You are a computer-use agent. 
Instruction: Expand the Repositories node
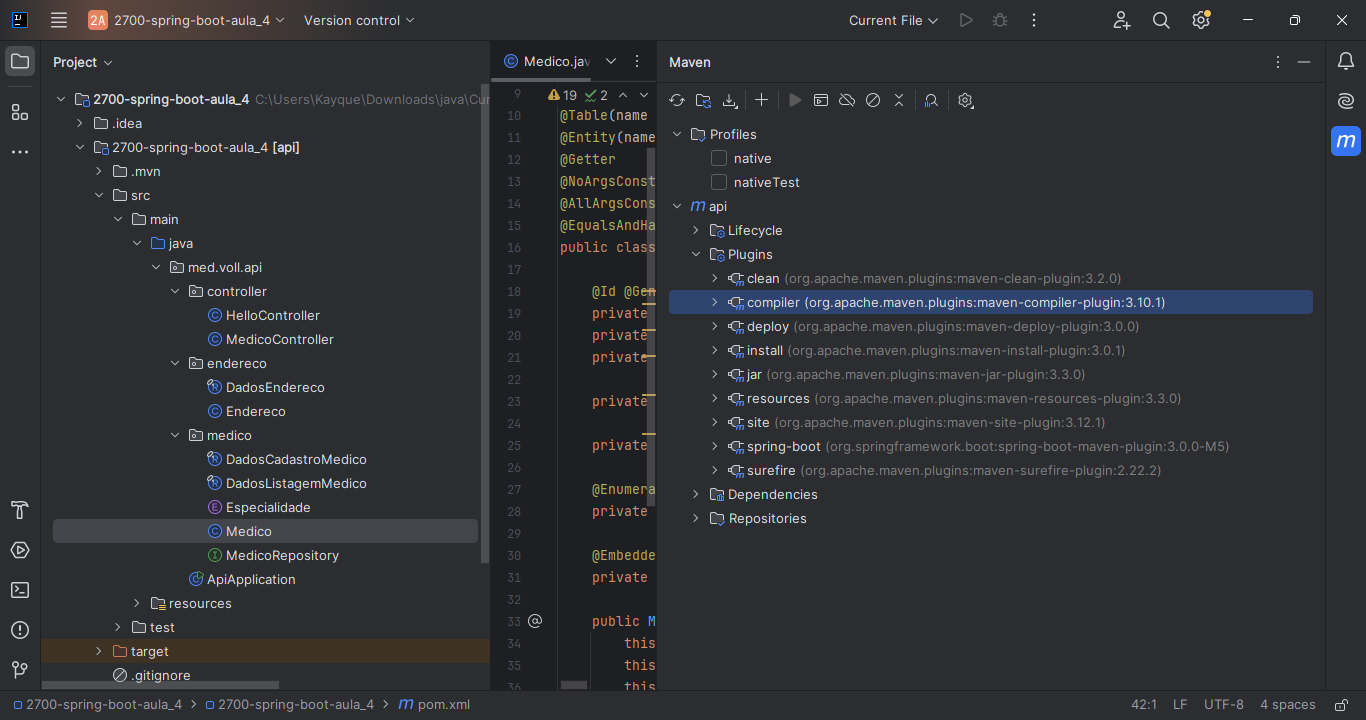[x=696, y=518]
